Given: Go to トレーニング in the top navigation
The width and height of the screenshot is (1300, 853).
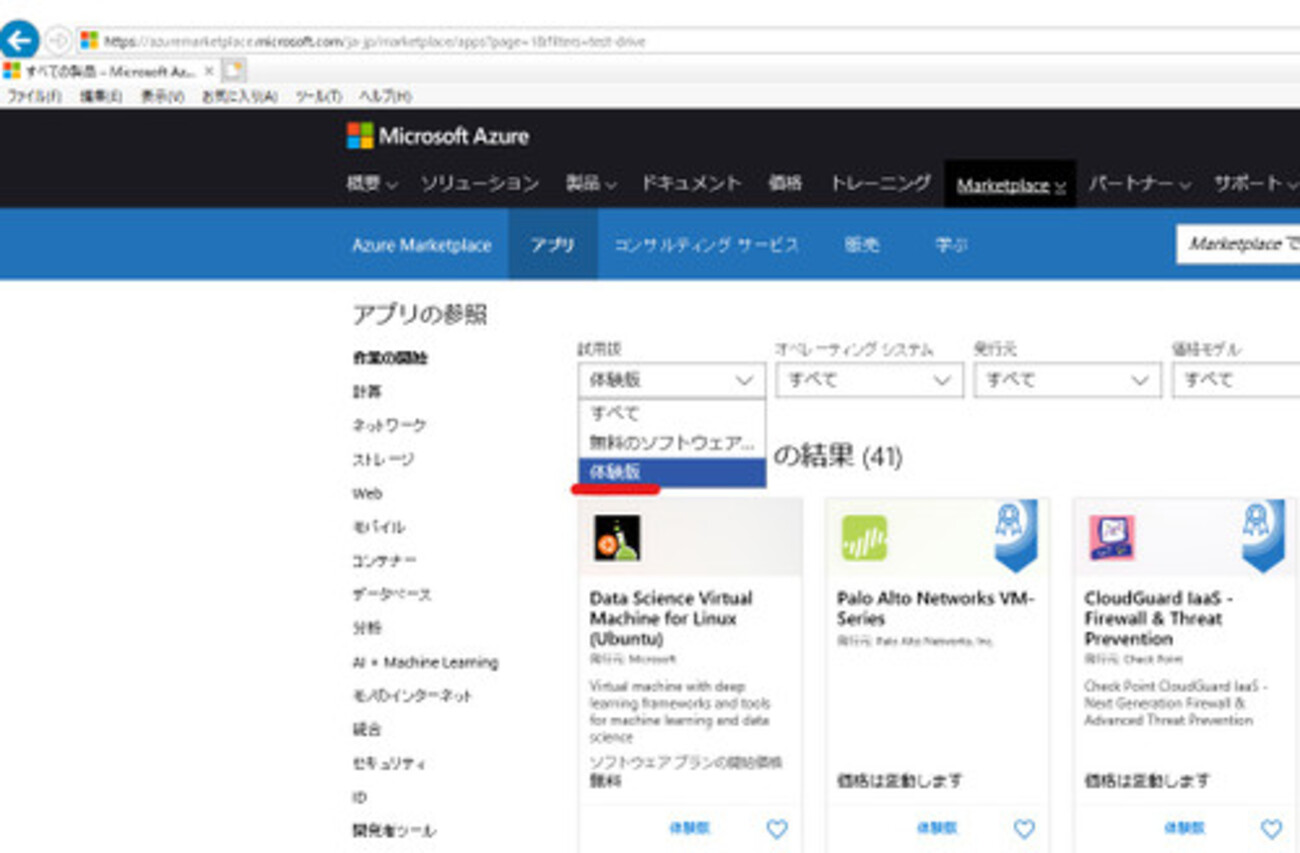Looking at the screenshot, I should 880,184.
